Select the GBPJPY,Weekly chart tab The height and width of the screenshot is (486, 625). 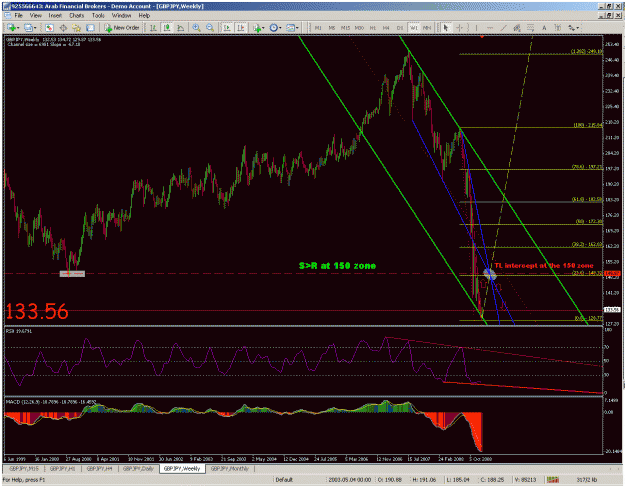point(182,468)
